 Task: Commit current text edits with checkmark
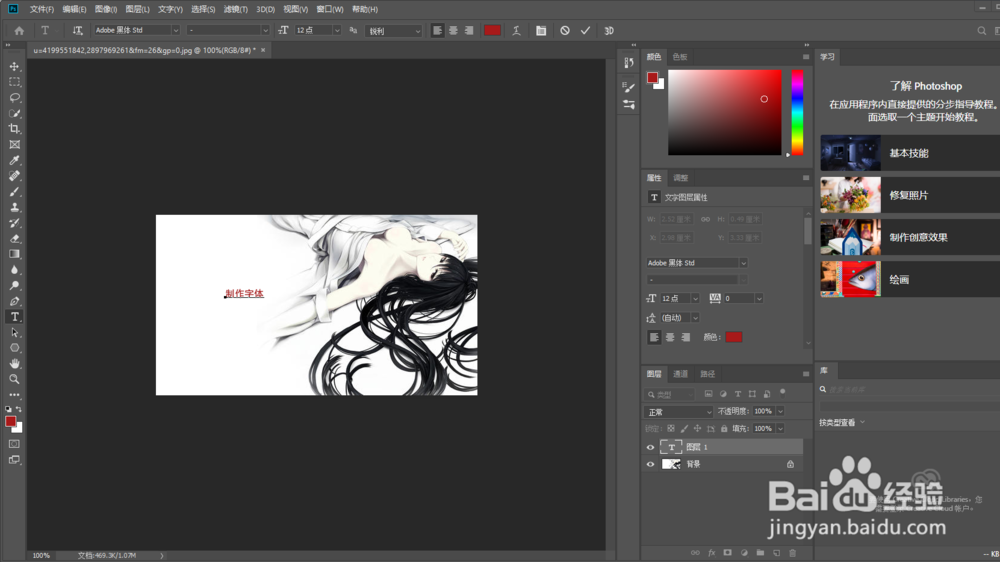click(585, 31)
